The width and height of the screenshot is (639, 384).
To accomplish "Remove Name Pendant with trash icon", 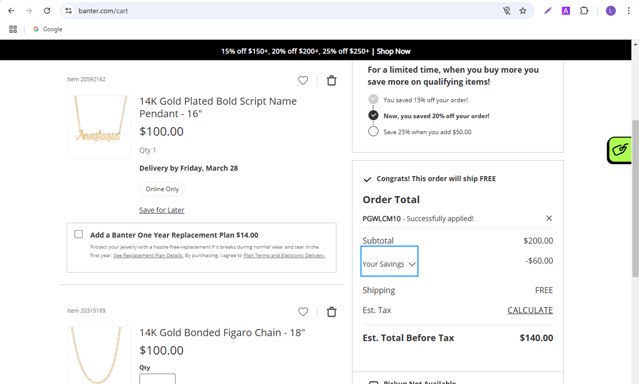I will (332, 81).
